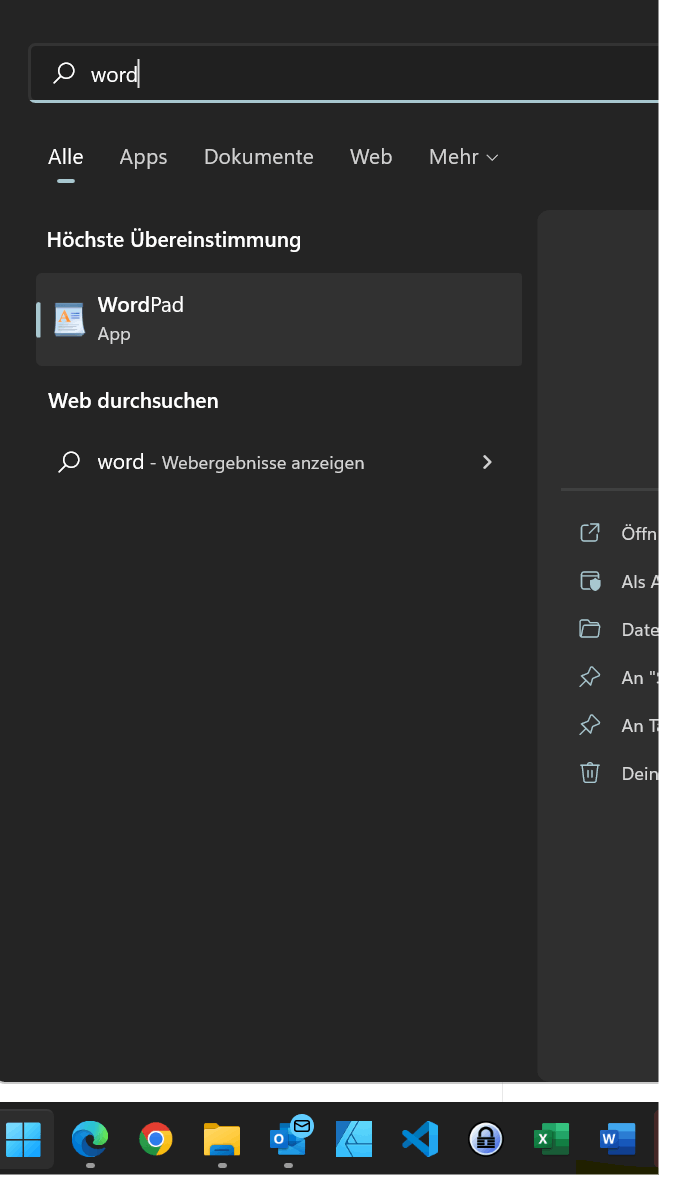Click the Pin to Start pin icon
Viewport: 677px width, 1204px height.
[590, 677]
